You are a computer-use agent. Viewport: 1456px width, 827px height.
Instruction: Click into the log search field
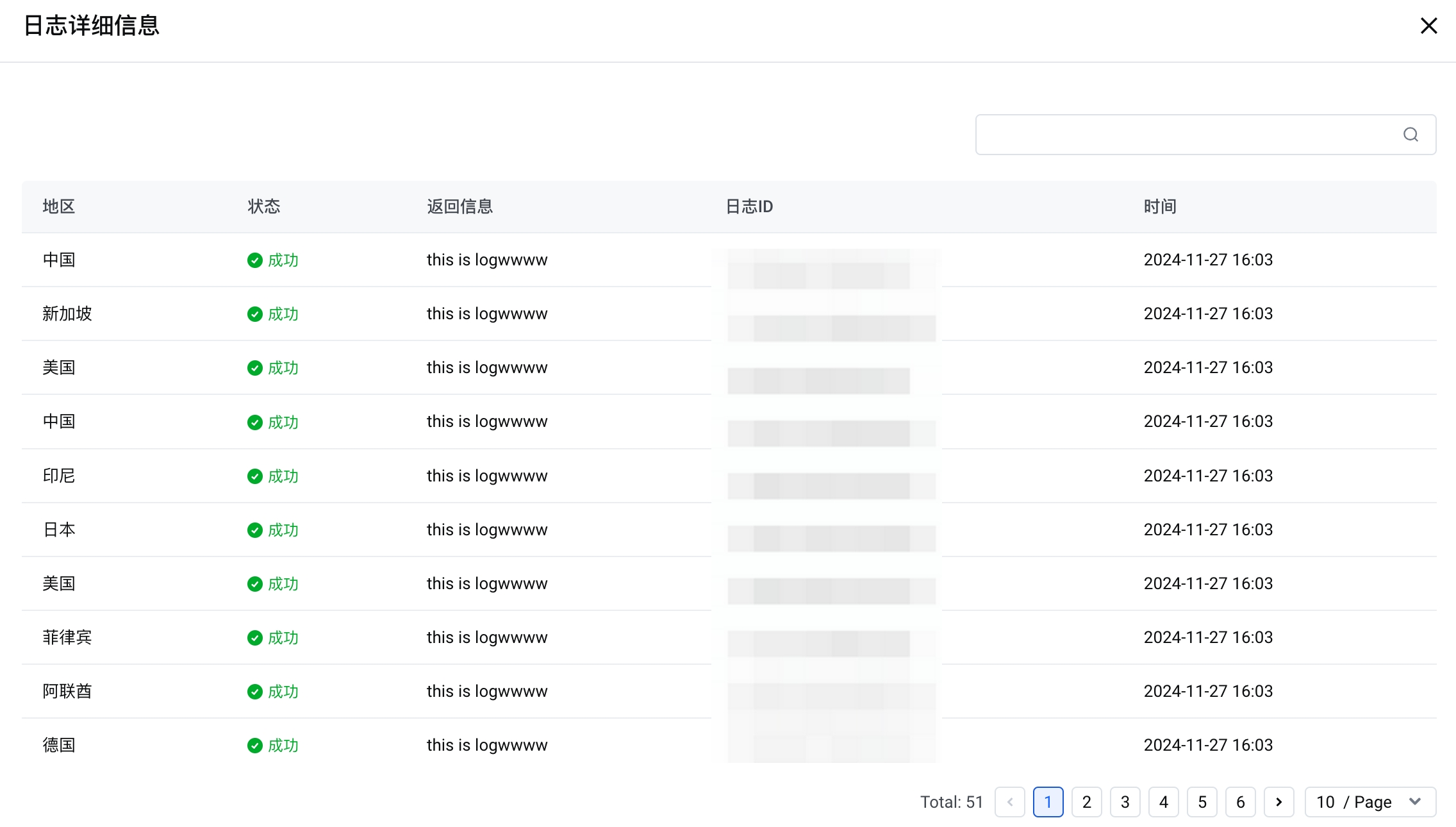[x=1186, y=135]
